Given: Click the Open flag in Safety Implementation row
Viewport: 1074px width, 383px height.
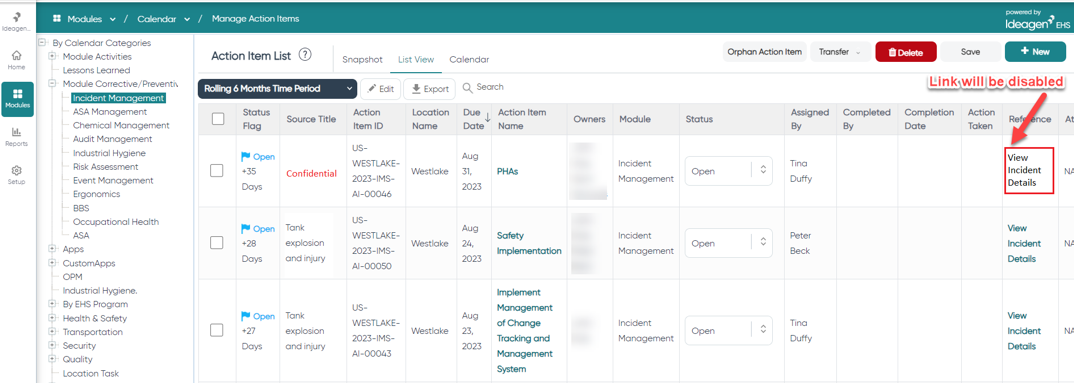Looking at the screenshot, I should click(258, 229).
